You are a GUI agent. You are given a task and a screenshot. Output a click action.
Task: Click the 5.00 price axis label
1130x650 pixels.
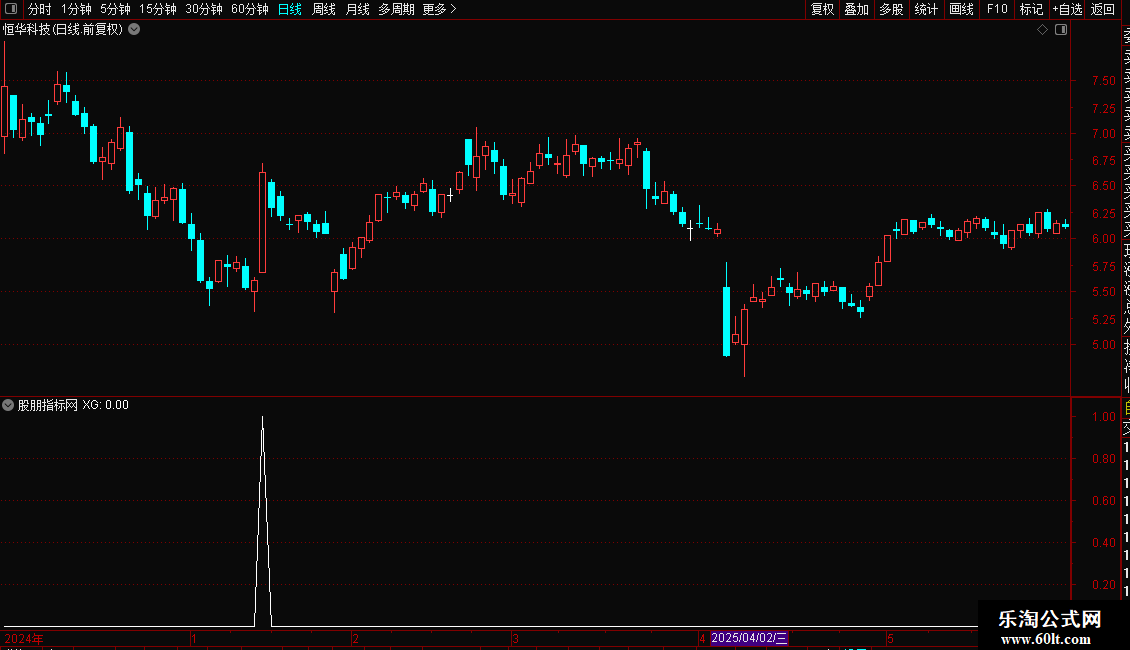[1103, 344]
